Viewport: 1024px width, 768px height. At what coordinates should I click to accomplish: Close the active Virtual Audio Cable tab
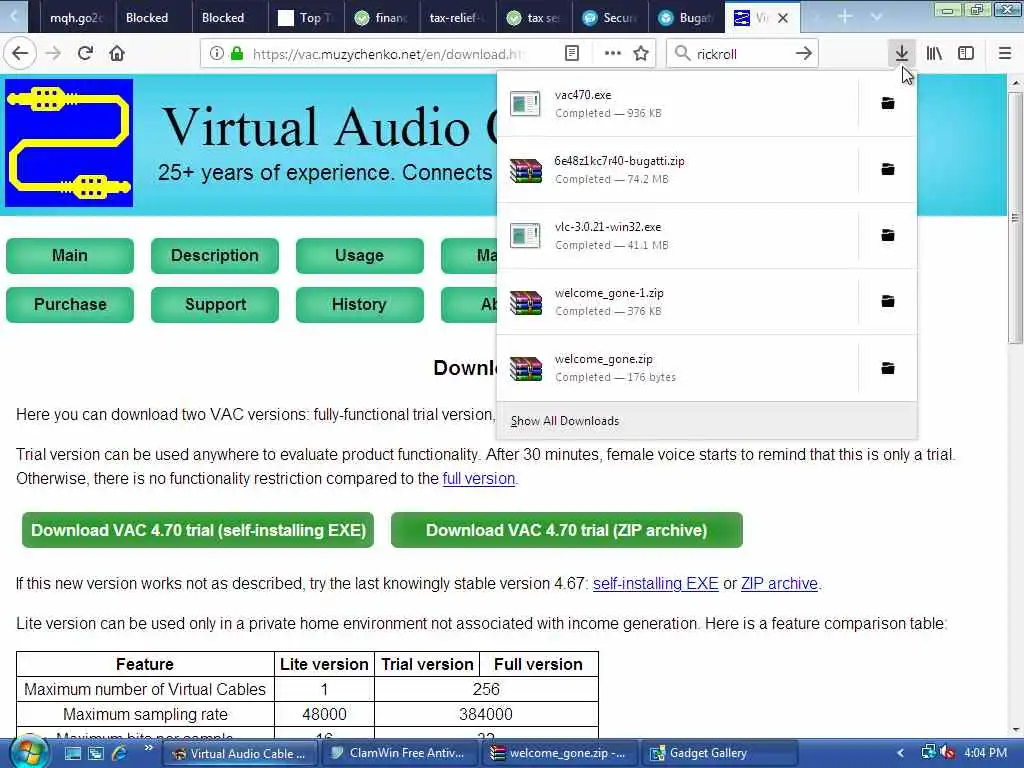[783, 18]
